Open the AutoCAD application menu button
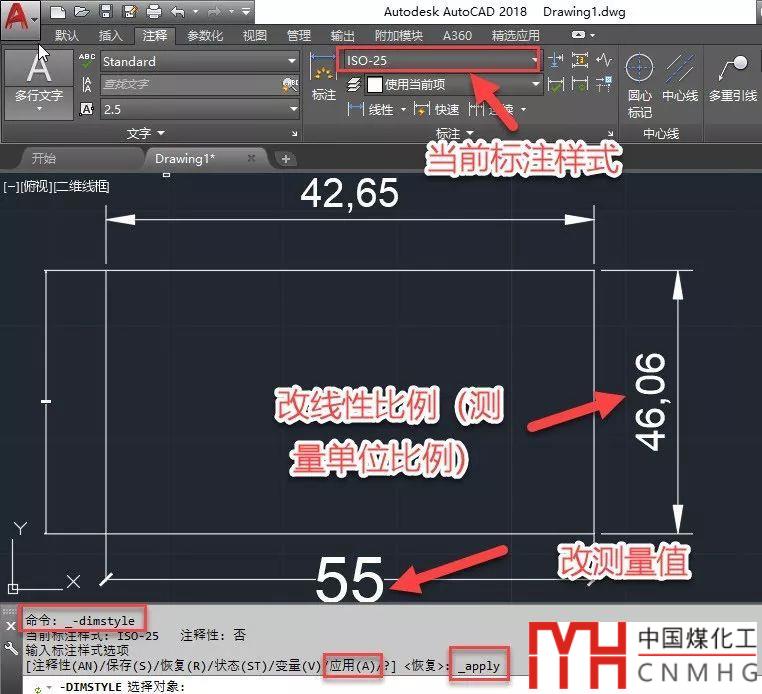This screenshot has height=694, width=762. pyautogui.click(x=20, y=17)
